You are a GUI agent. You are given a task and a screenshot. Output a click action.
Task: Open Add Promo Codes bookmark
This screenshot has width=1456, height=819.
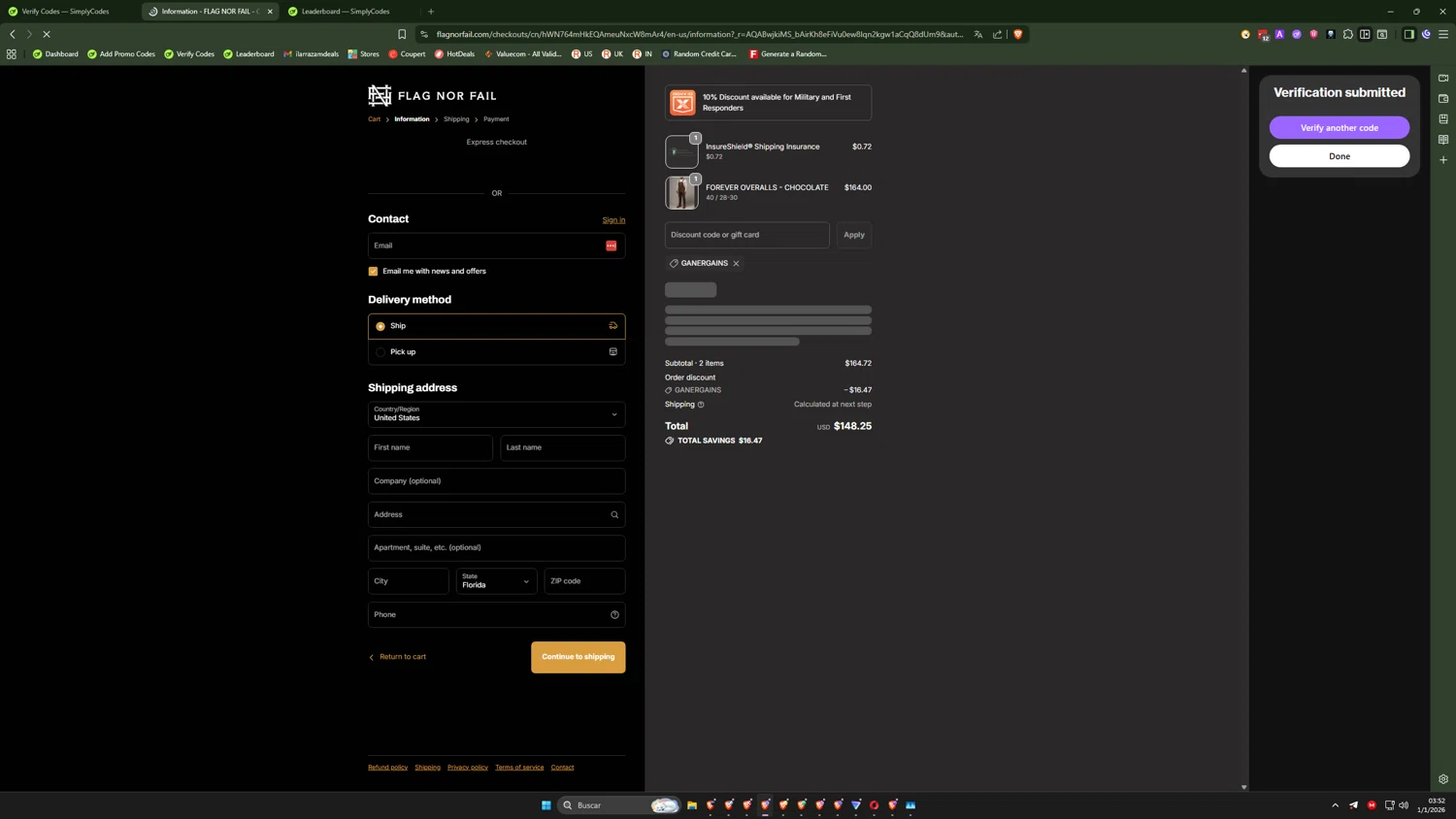point(121,54)
